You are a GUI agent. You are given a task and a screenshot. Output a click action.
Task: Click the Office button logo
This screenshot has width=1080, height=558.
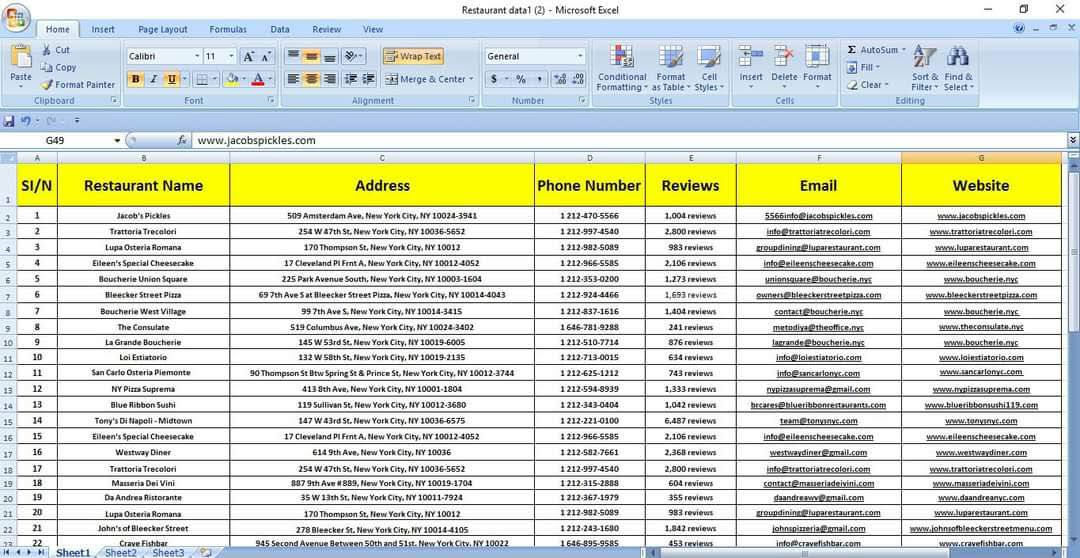[15, 18]
